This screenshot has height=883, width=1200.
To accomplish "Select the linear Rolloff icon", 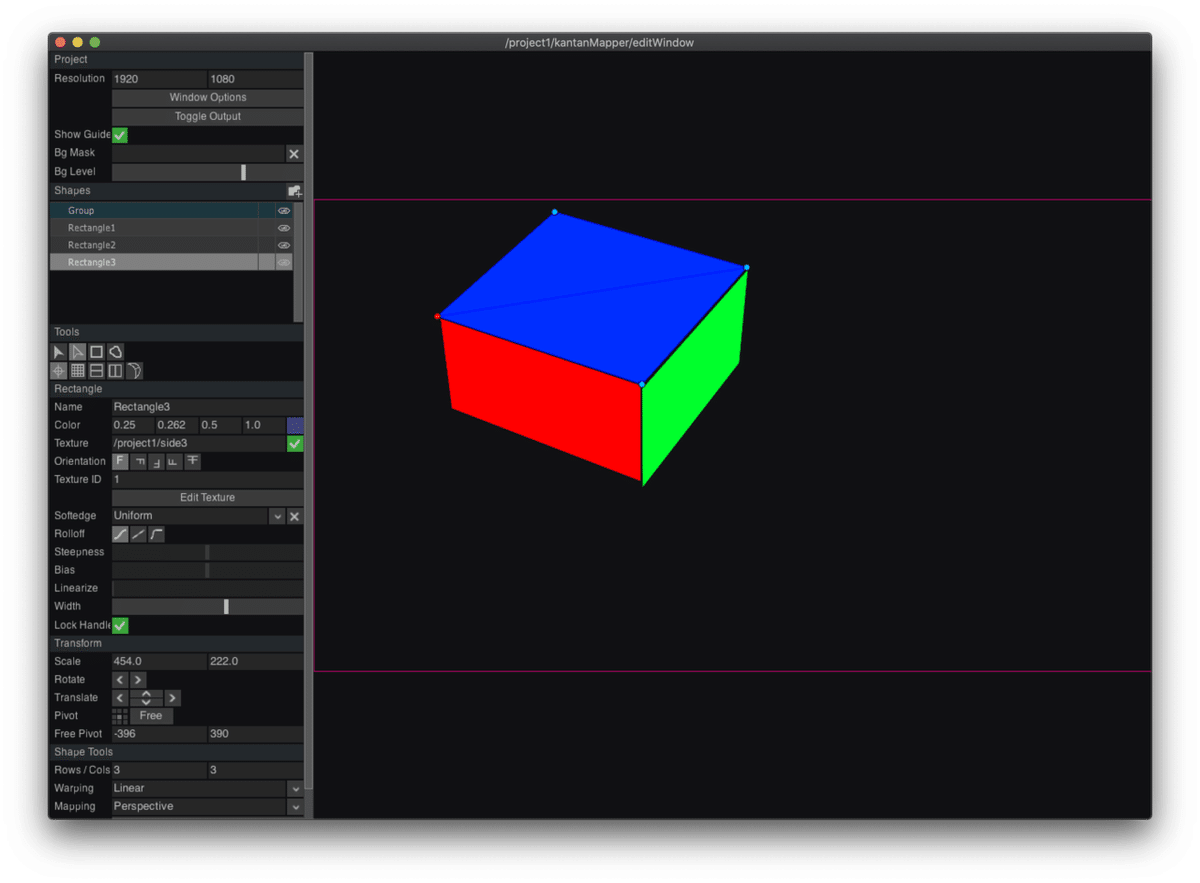I will click(138, 534).
